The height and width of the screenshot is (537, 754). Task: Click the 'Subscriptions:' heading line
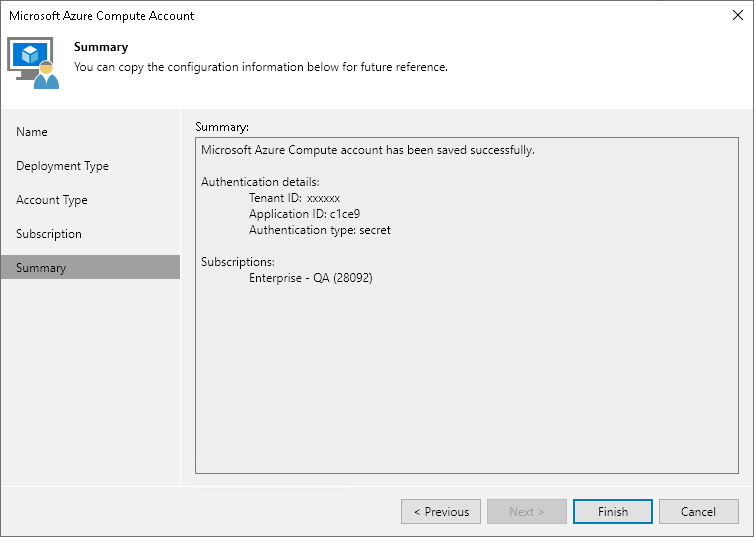(238, 262)
